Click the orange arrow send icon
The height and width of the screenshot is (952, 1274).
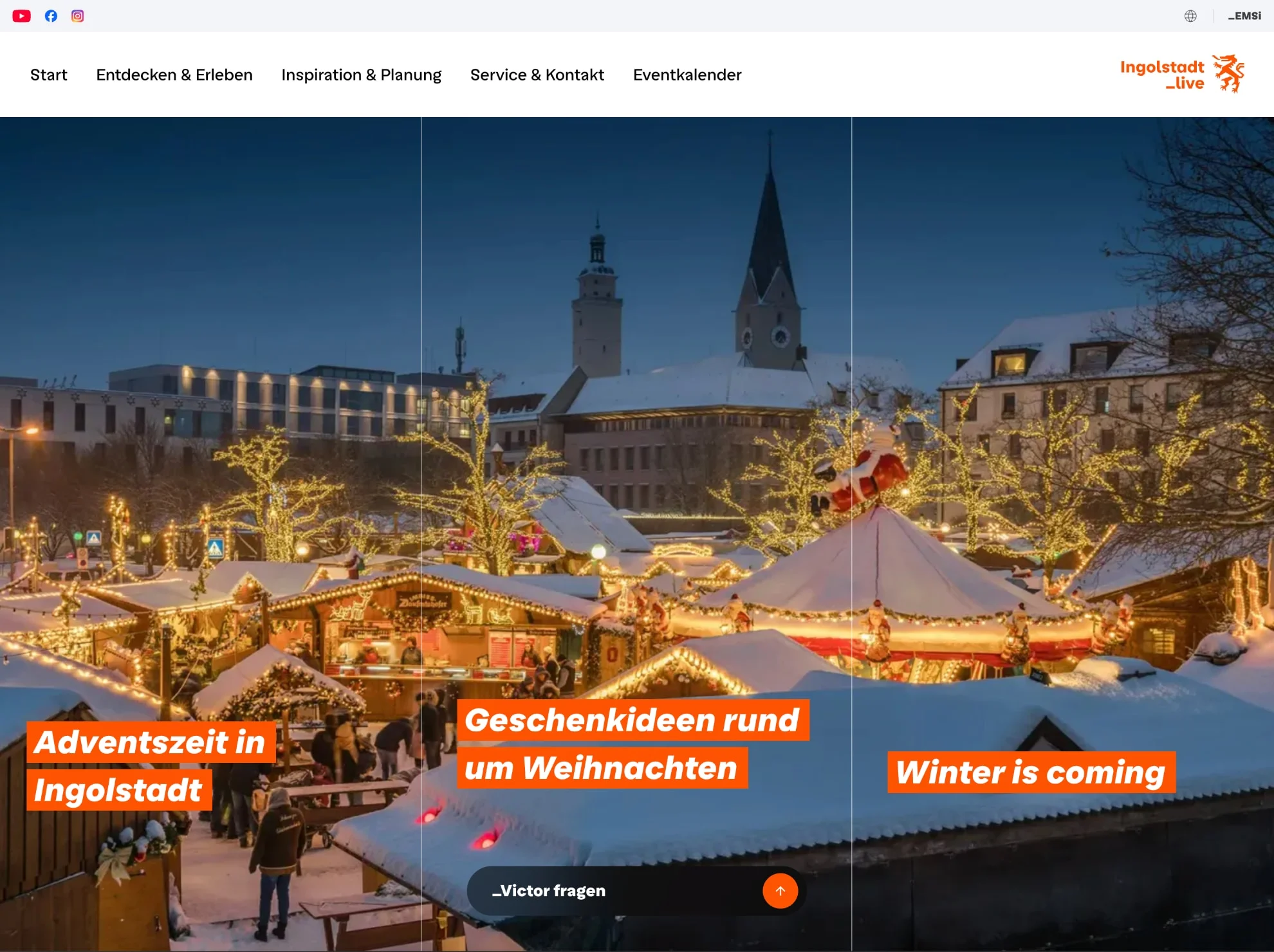click(780, 891)
